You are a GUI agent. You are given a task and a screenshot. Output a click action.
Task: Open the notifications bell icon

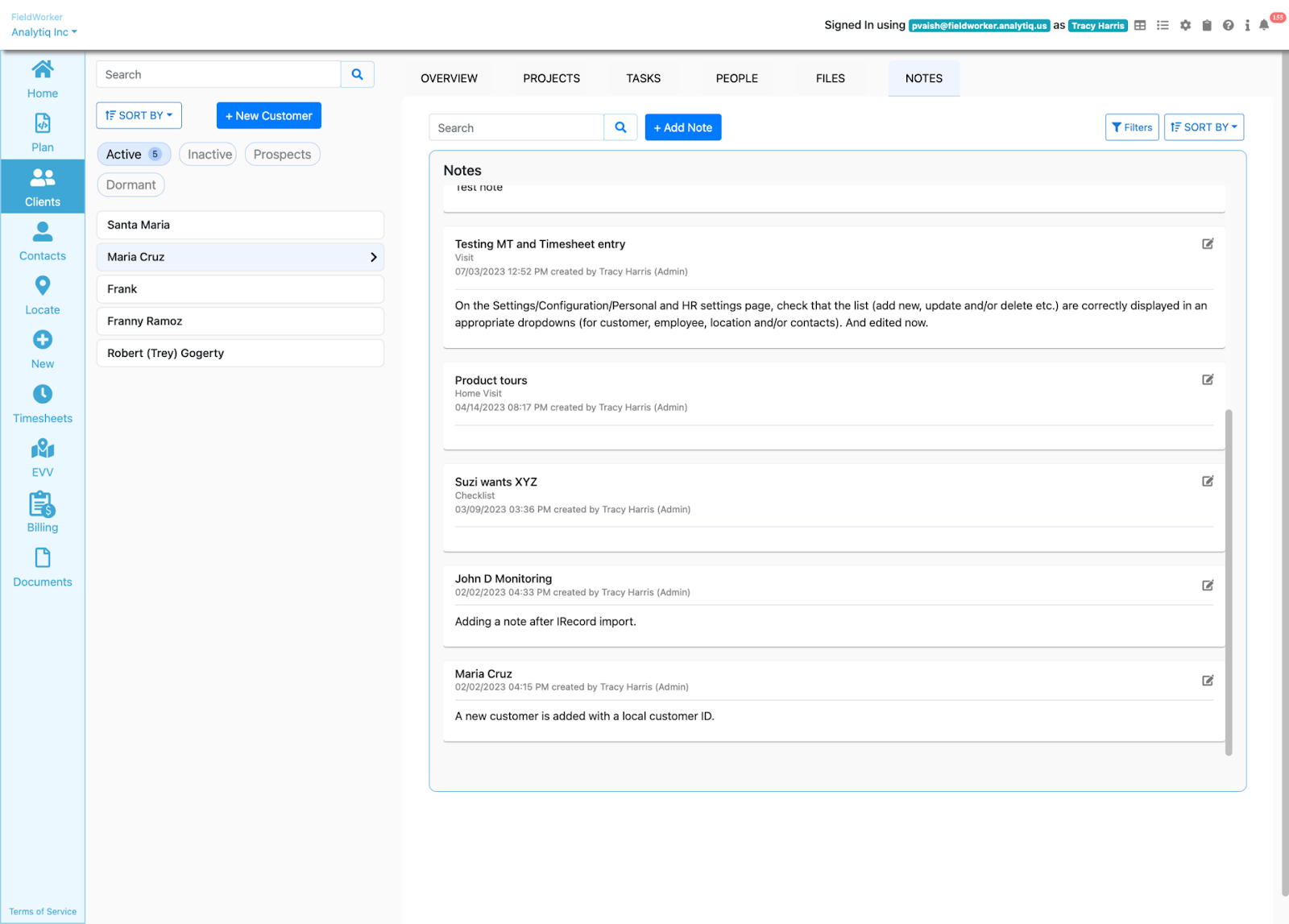tap(1264, 26)
